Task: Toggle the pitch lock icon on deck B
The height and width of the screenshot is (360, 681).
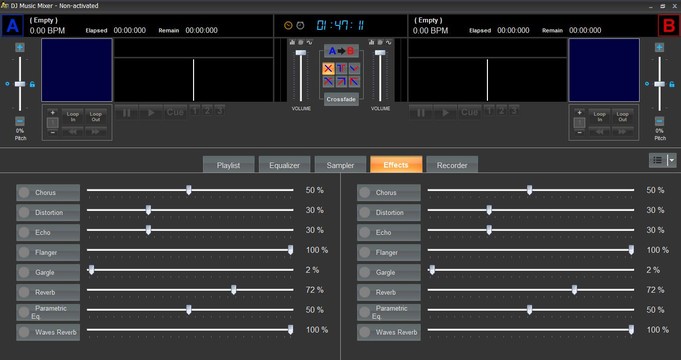Action: click(672, 84)
